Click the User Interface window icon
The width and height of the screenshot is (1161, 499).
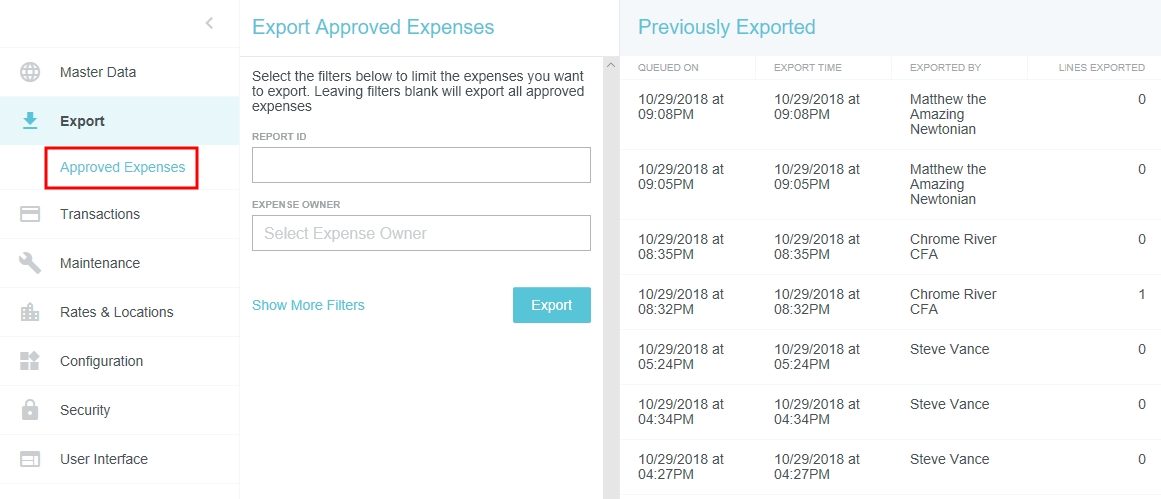30,459
